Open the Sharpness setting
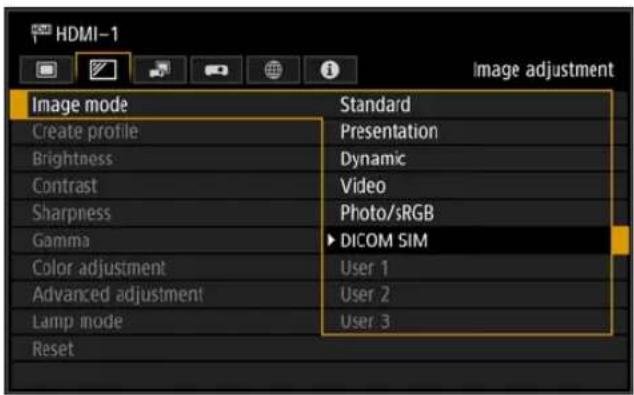This screenshot has height=395, width=634. [x=166, y=213]
